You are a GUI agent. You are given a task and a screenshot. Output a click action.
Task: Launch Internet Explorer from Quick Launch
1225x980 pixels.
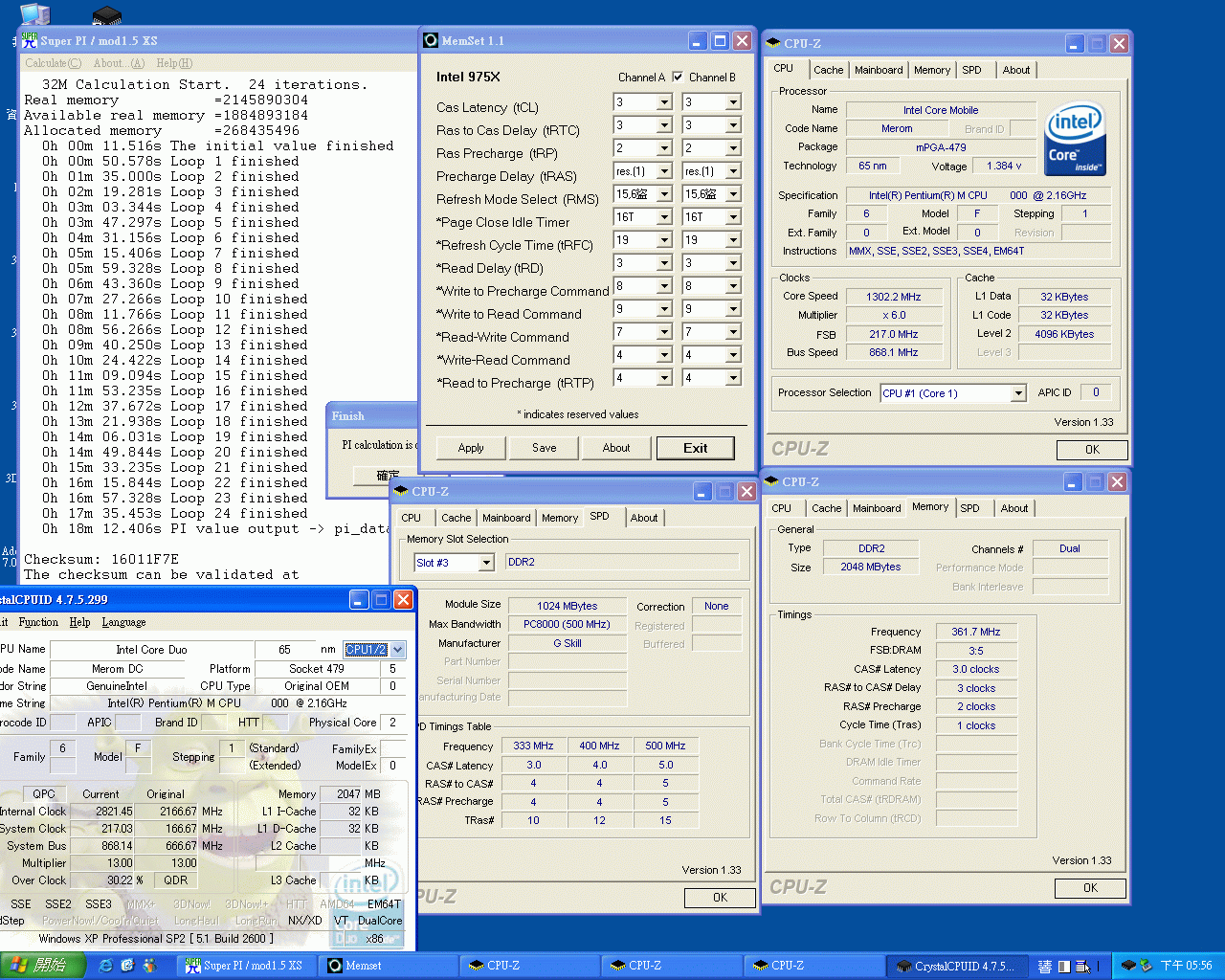tap(106, 966)
